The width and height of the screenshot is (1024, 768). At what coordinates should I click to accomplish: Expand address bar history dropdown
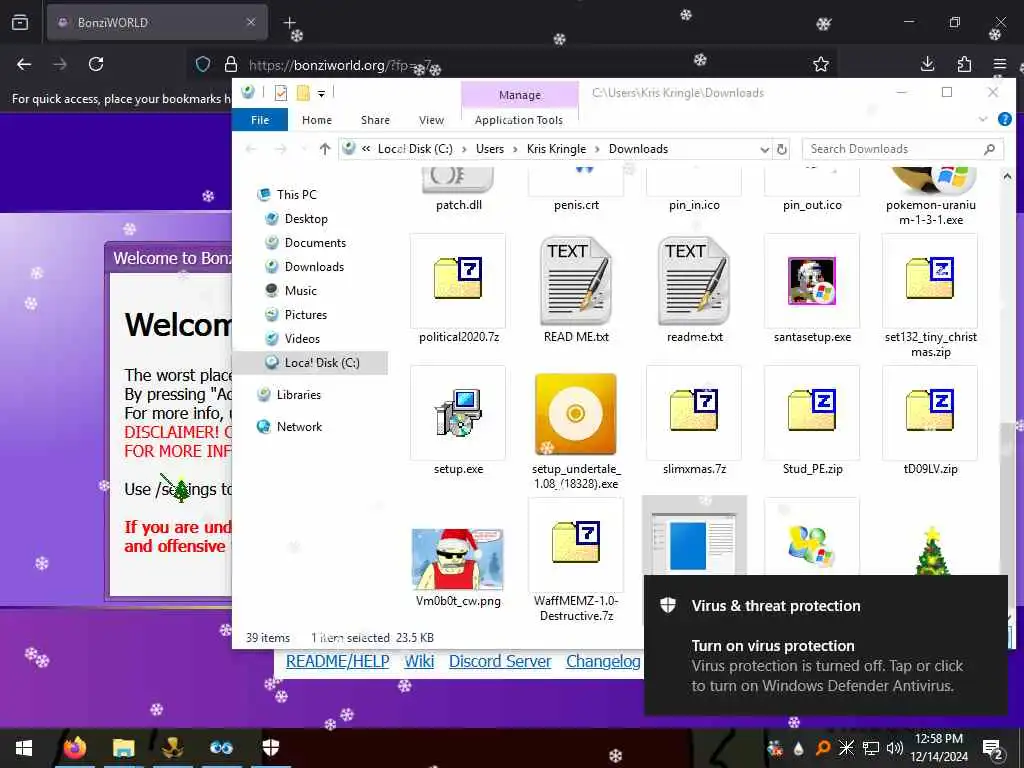point(764,150)
